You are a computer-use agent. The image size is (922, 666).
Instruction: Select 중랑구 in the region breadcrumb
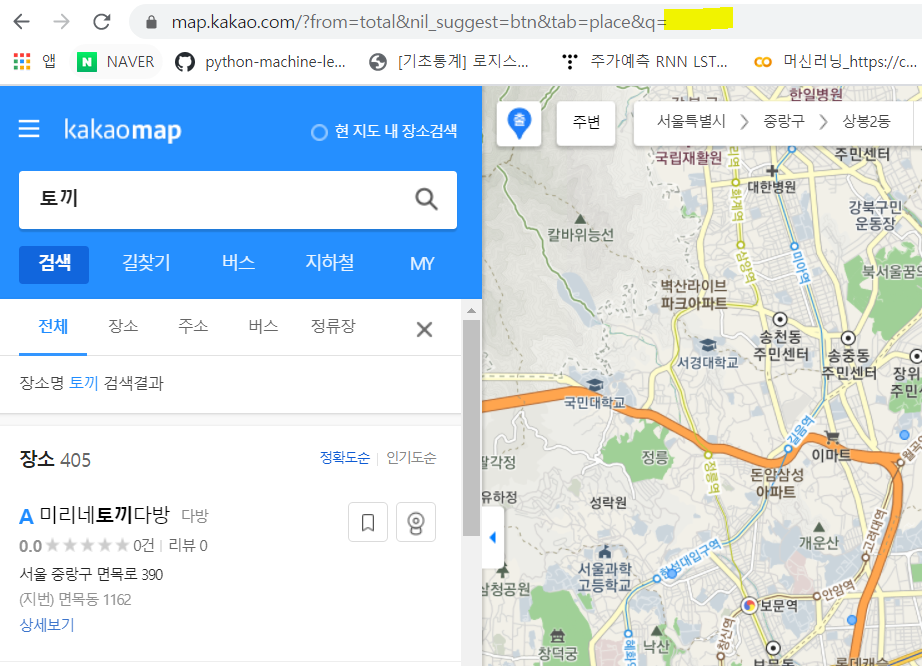click(x=783, y=121)
